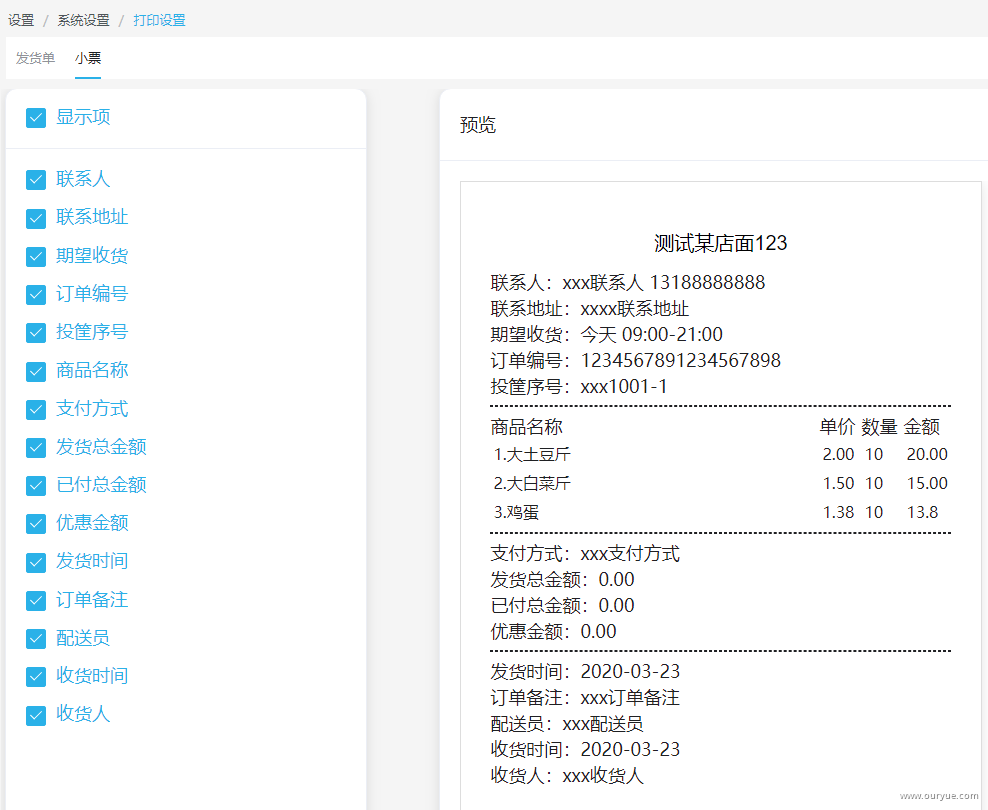Viewport: 988px width, 810px height.
Task: Uncheck the 显示项 master checkbox
Action: point(36,118)
